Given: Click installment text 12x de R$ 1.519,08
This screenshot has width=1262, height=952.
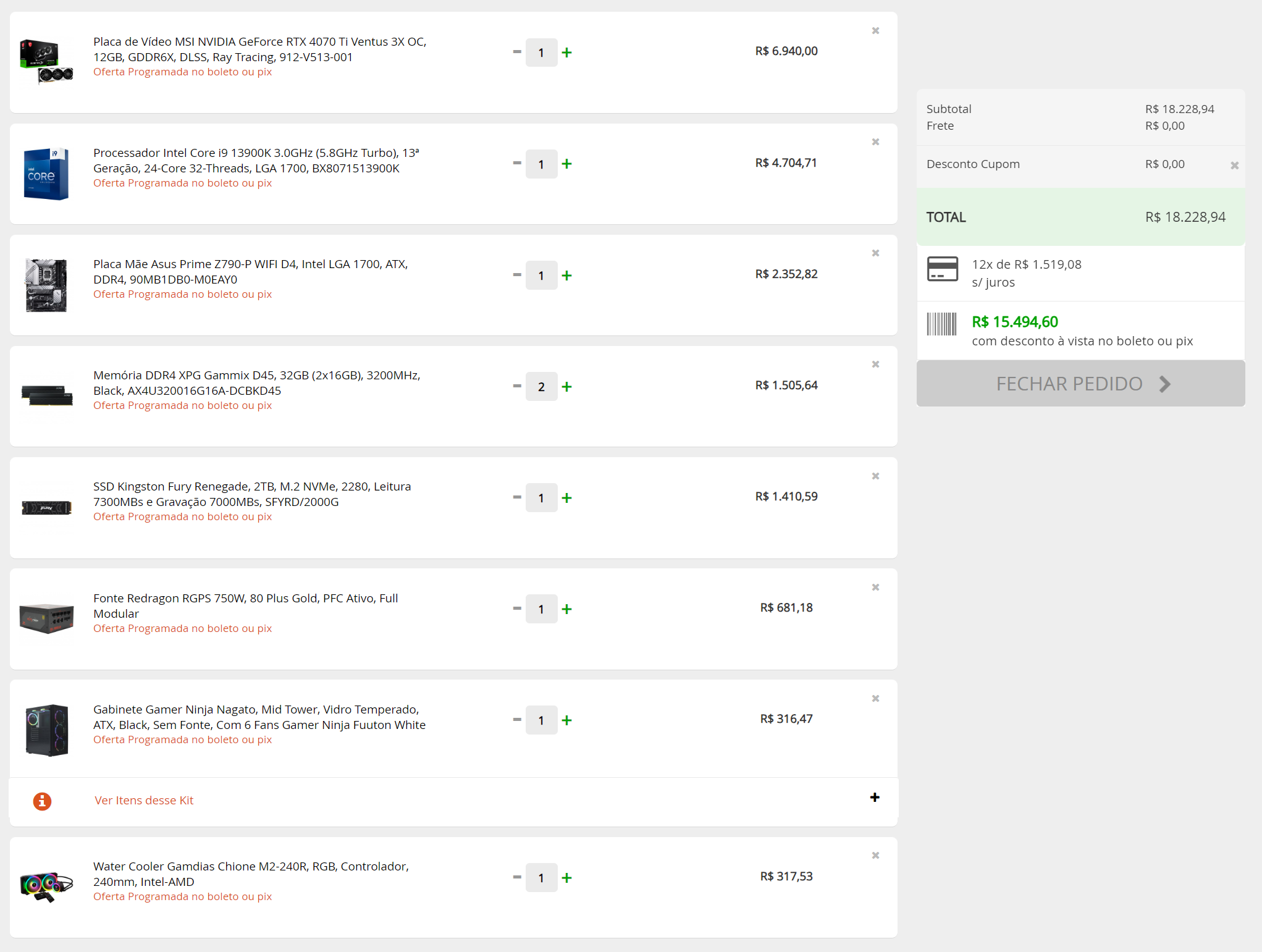Looking at the screenshot, I should tap(1027, 264).
